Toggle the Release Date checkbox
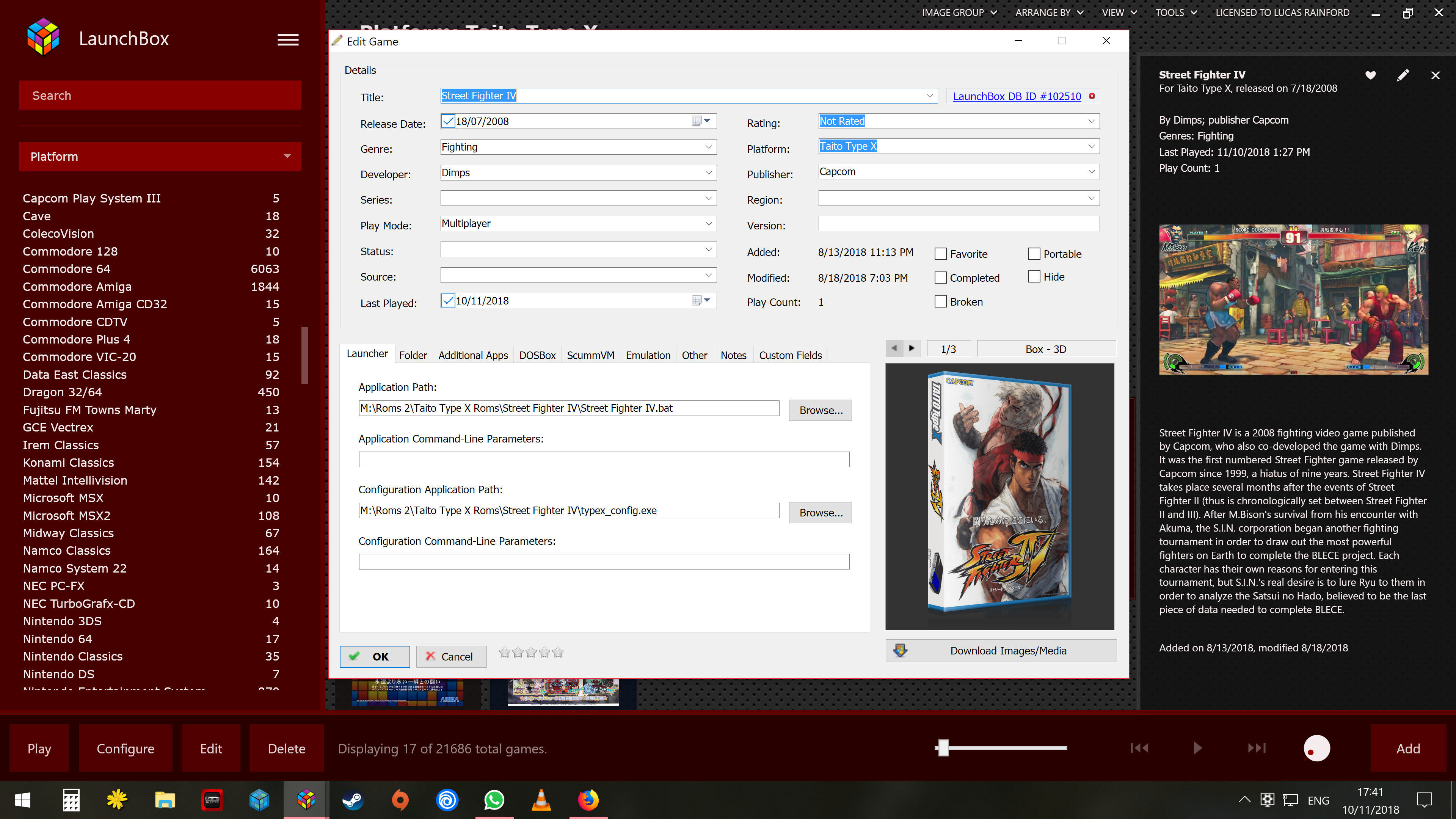1456x819 pixels. point(448,121)
